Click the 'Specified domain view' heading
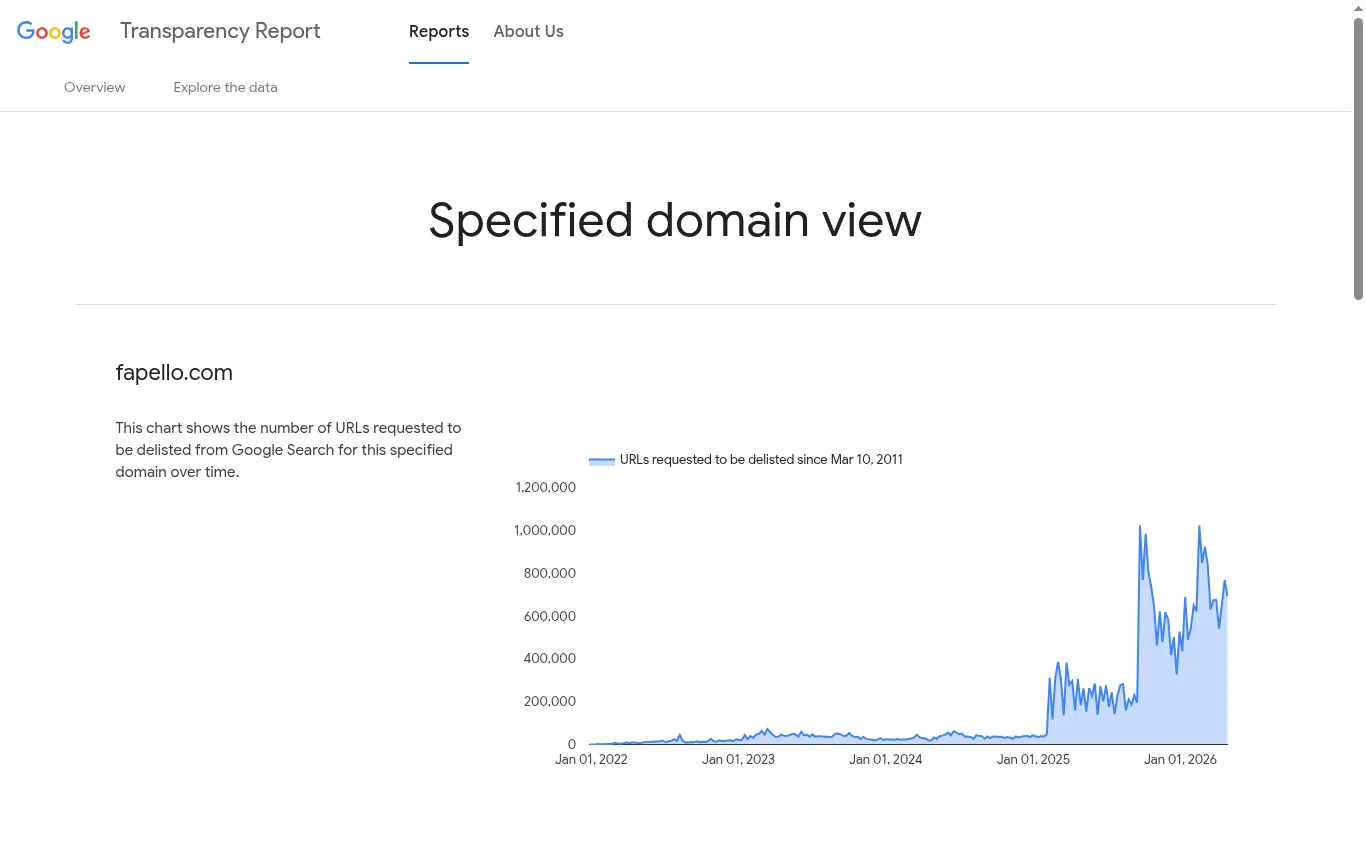The image size is (1366, 855). click(675, 220)
